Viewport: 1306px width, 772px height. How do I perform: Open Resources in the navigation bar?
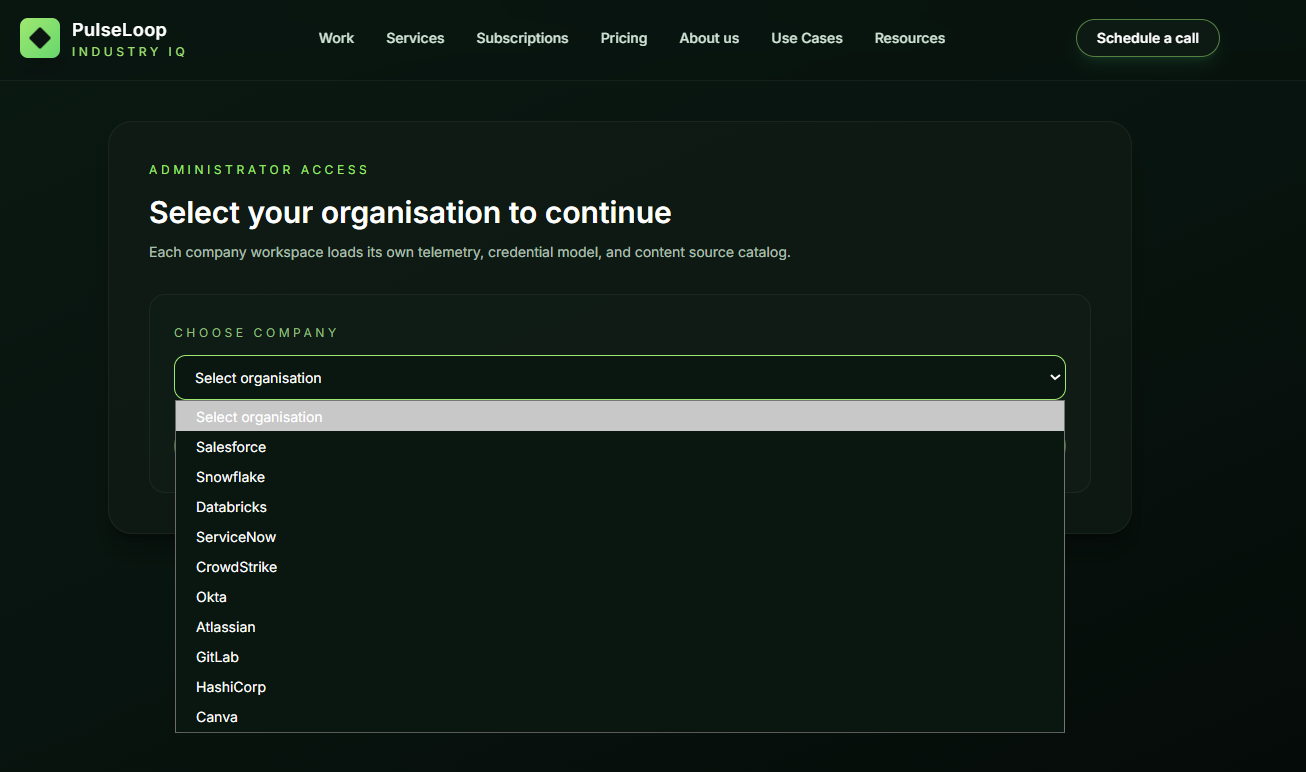point(910,38)
